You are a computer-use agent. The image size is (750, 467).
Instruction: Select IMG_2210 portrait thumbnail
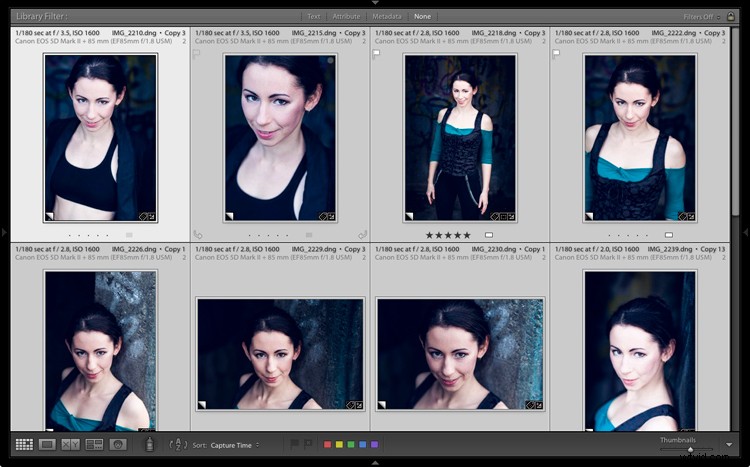click(x=100, y=138)
